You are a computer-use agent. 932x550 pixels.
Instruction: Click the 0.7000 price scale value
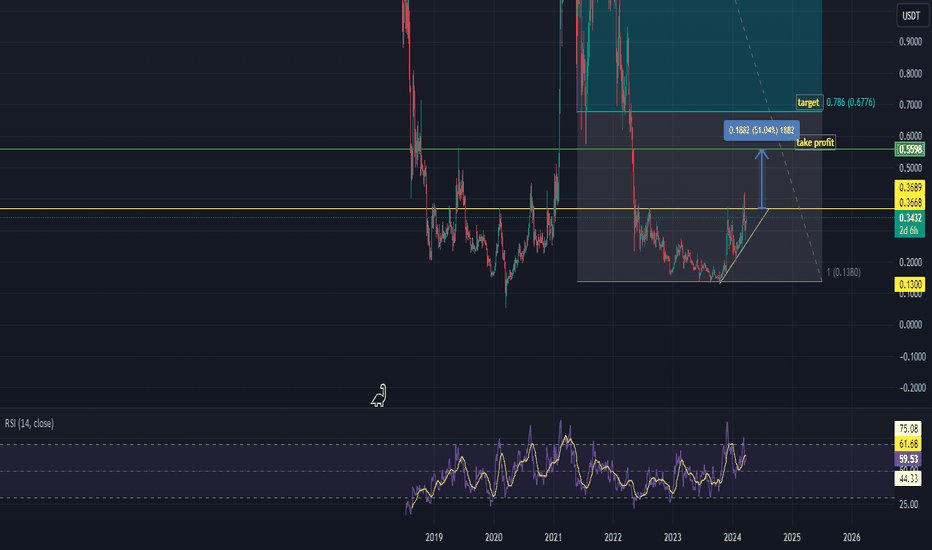pos(911,105)
